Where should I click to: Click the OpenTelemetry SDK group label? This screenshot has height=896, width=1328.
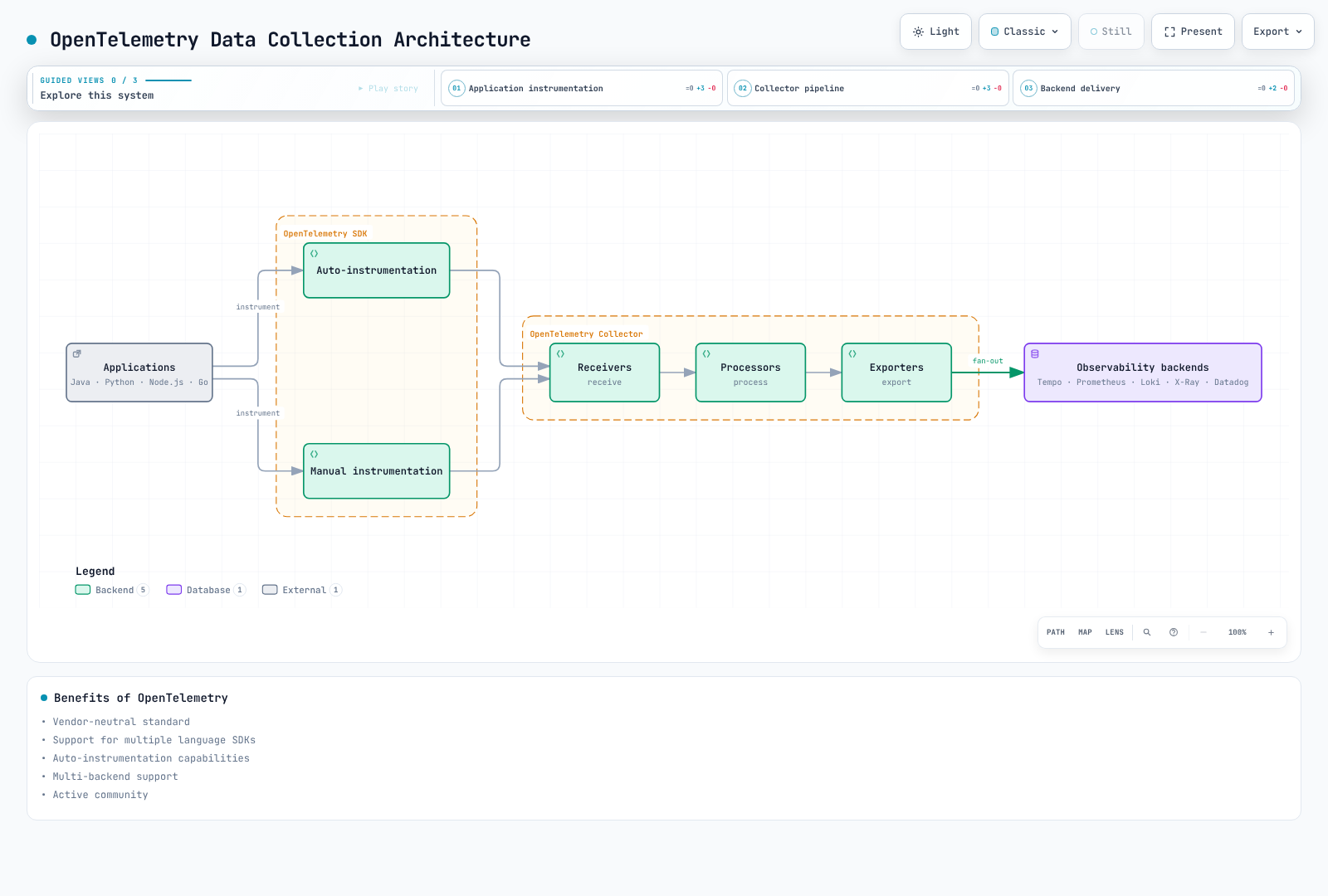(325, 234)
